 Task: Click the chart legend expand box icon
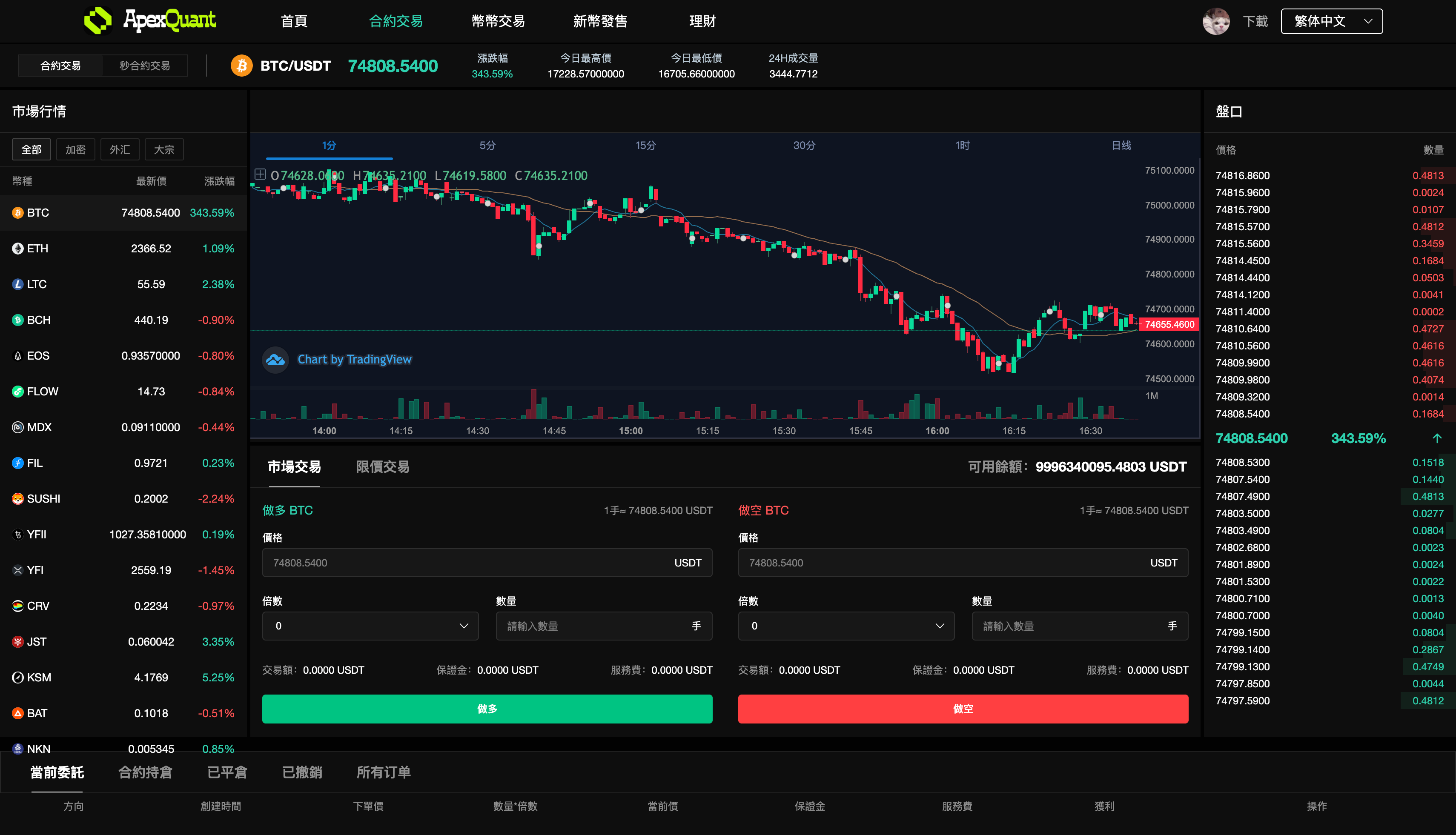tap(260, 174)
